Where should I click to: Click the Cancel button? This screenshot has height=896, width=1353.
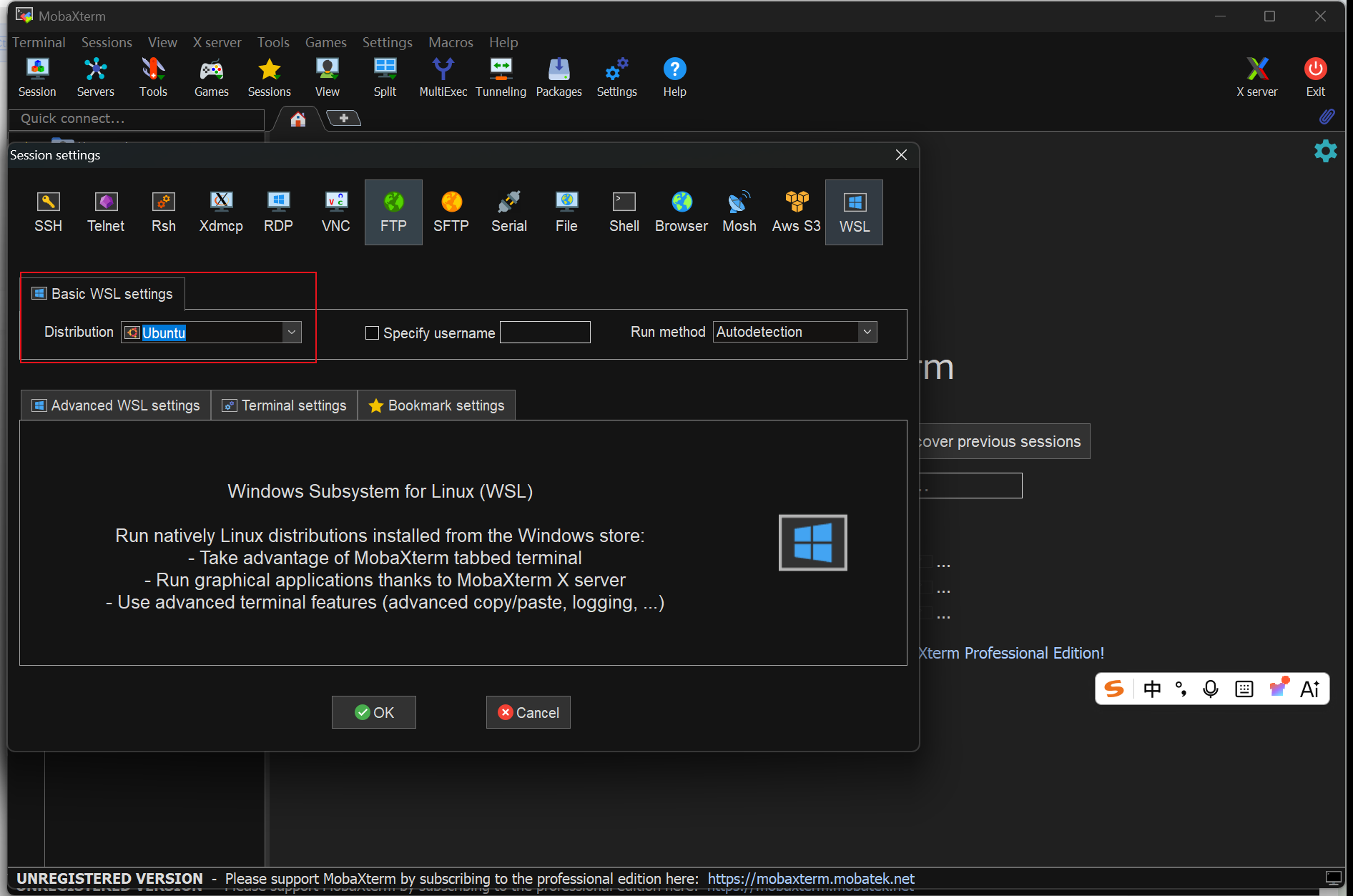(x=528, y=712)
